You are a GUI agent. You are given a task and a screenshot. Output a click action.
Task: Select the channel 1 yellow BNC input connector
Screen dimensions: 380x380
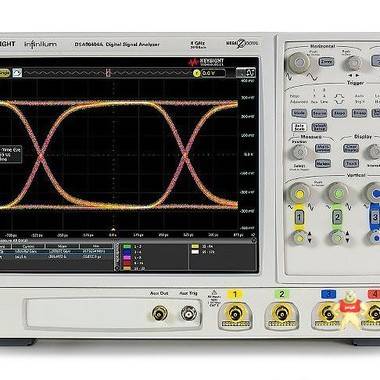tap(235, 313)
